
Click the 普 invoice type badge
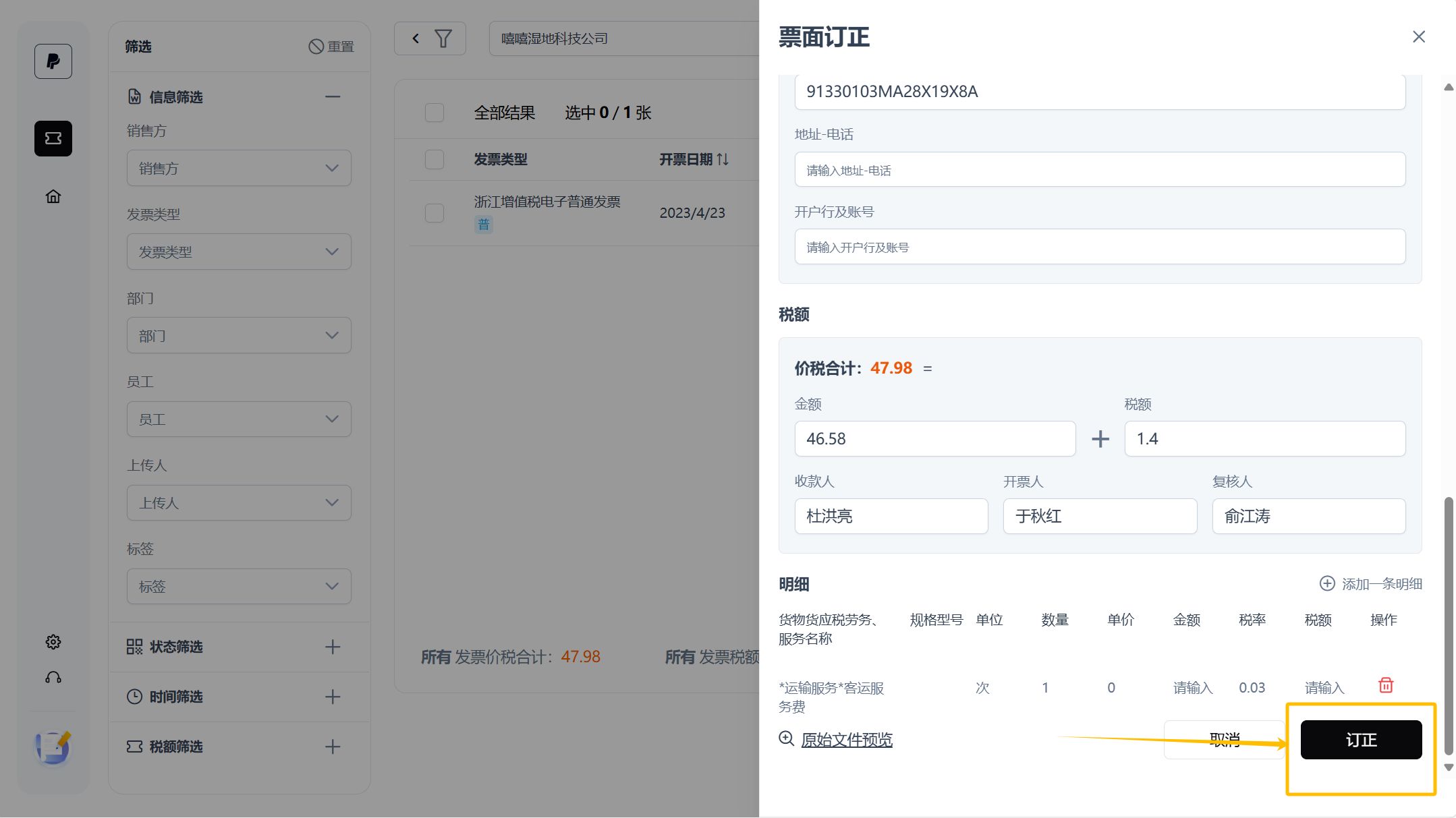pyautogui.click(x=484, y=225)
